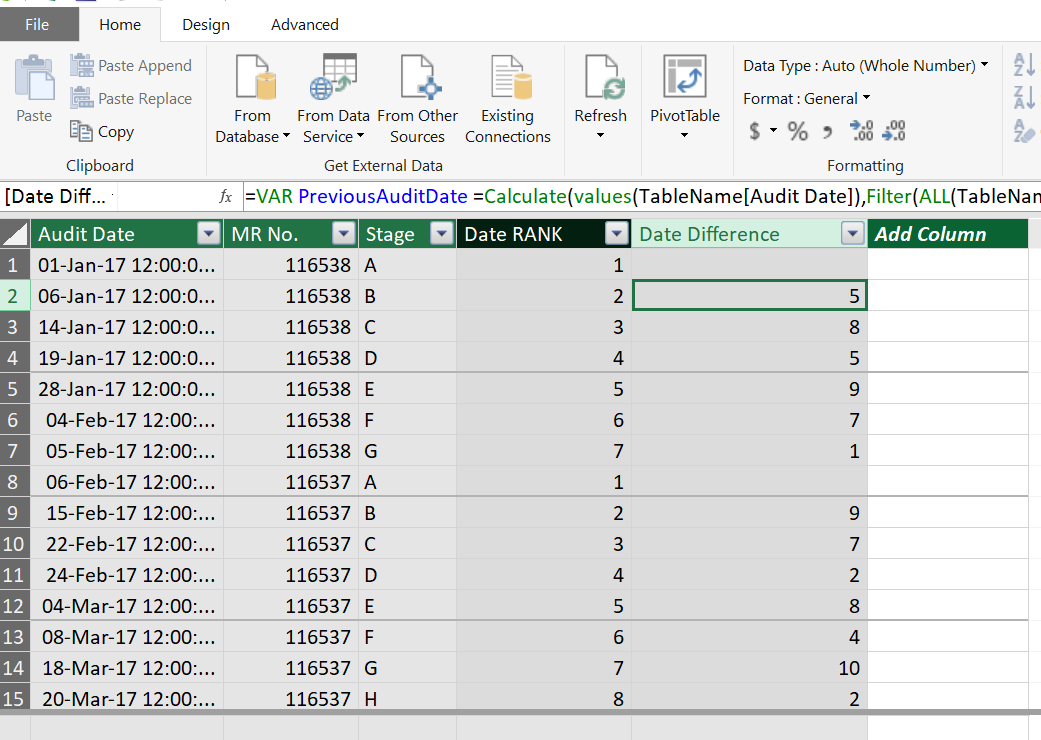Open MR No. column filter dropdown

point(344,234)
